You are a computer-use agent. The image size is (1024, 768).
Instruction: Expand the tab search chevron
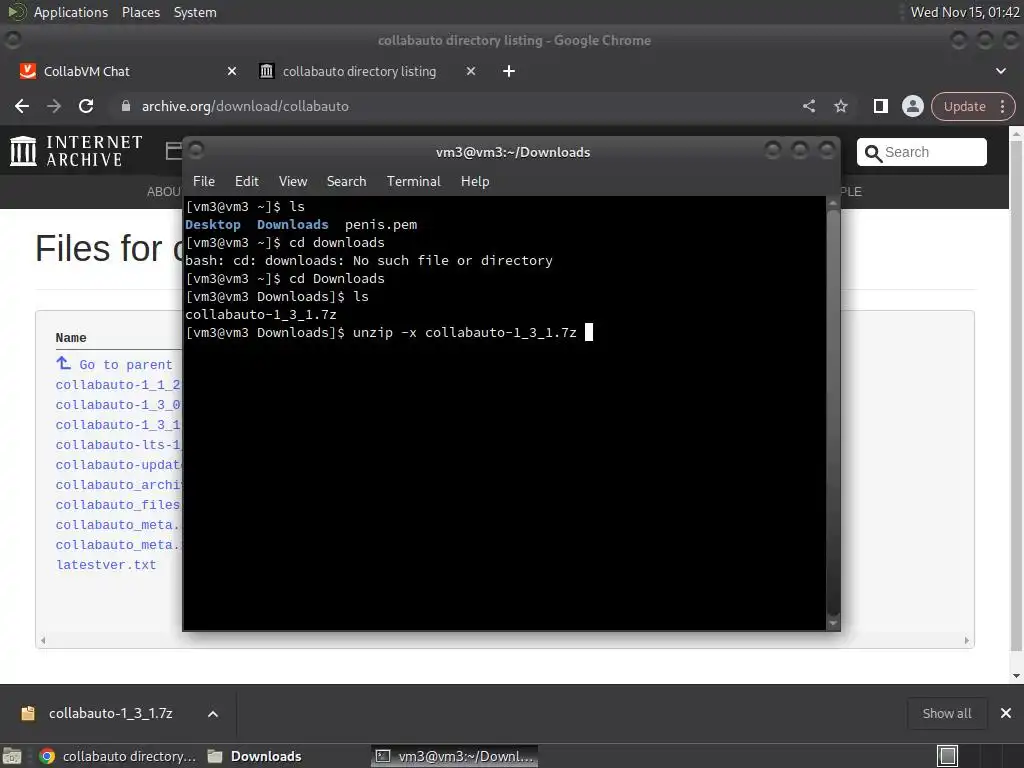1000,71
